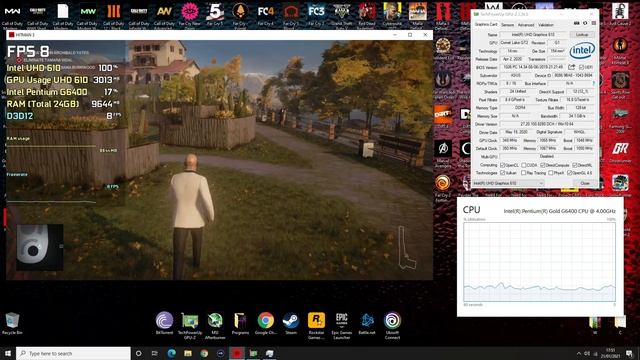Open Task View on the taskbar
The width and height of the screenshot is (640, 360).
tap(155, 353)
